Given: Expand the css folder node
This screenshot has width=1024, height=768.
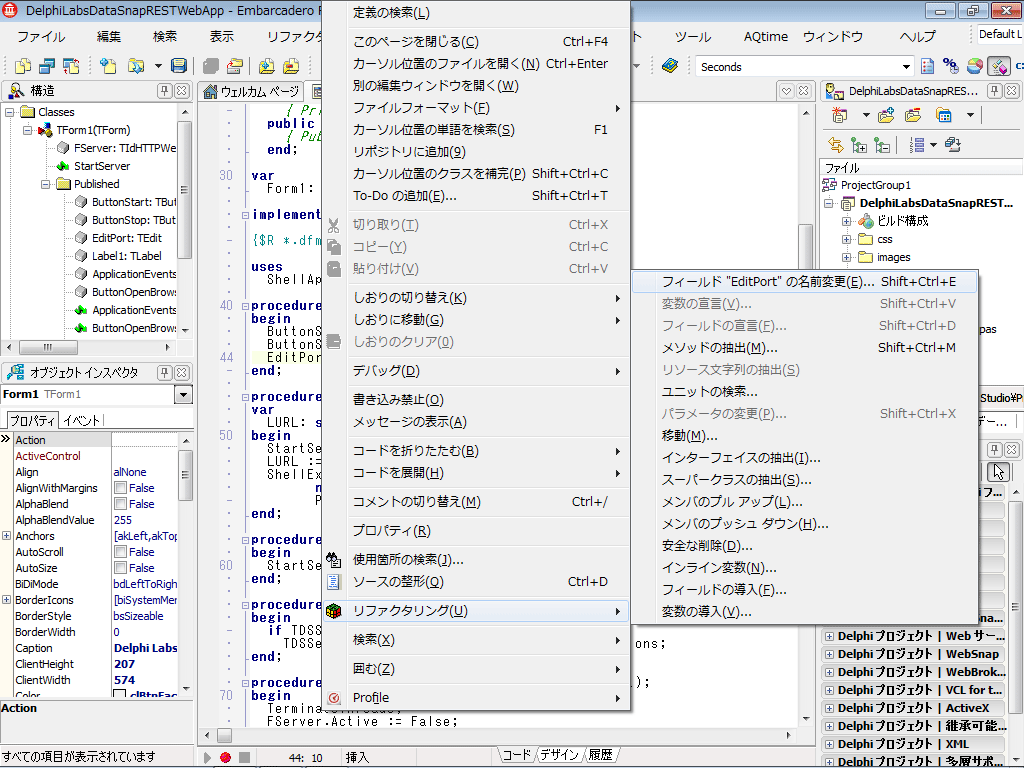Looking at the screenshot, I should pyautogui.click(x=846, y=239).
